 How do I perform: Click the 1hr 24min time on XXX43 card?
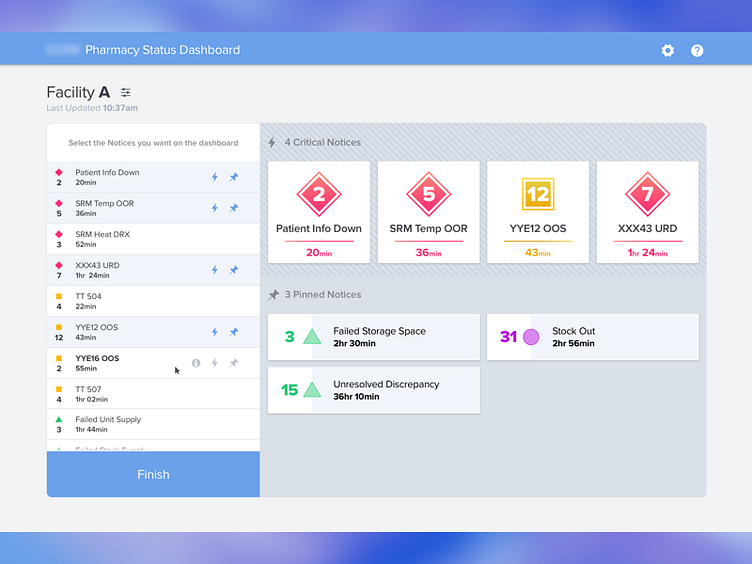(647, 252)
